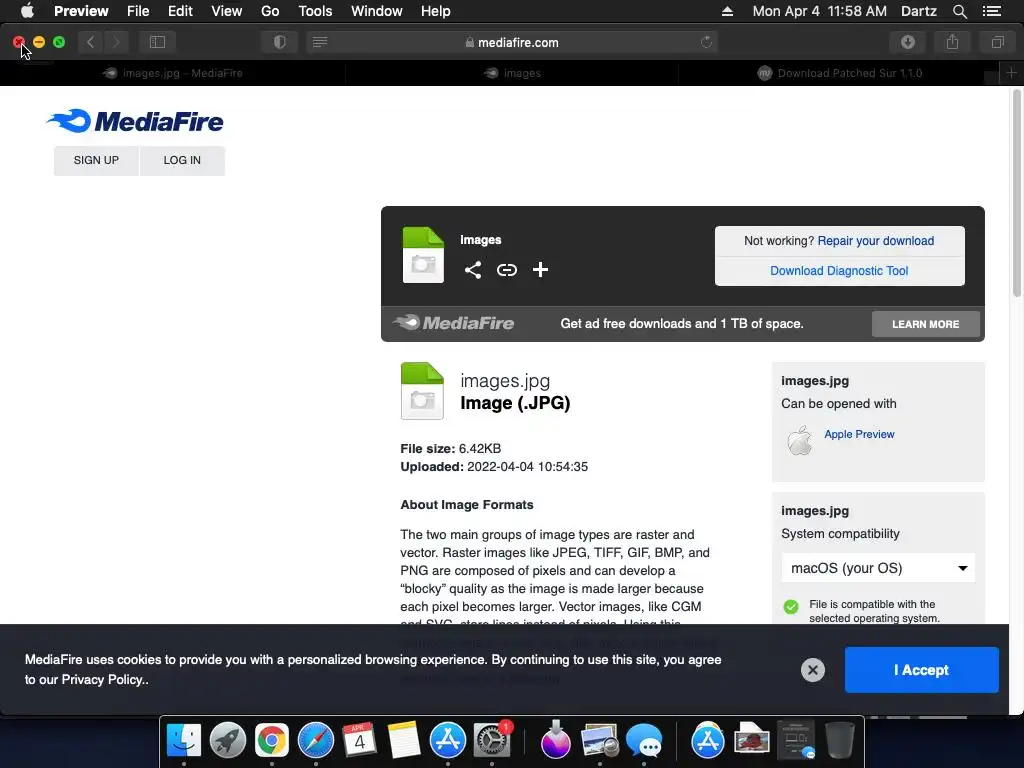Click the File size 6.42KB text
Image resolution: width=1024 pixels, height=768 pixels.
coord(451,449)
